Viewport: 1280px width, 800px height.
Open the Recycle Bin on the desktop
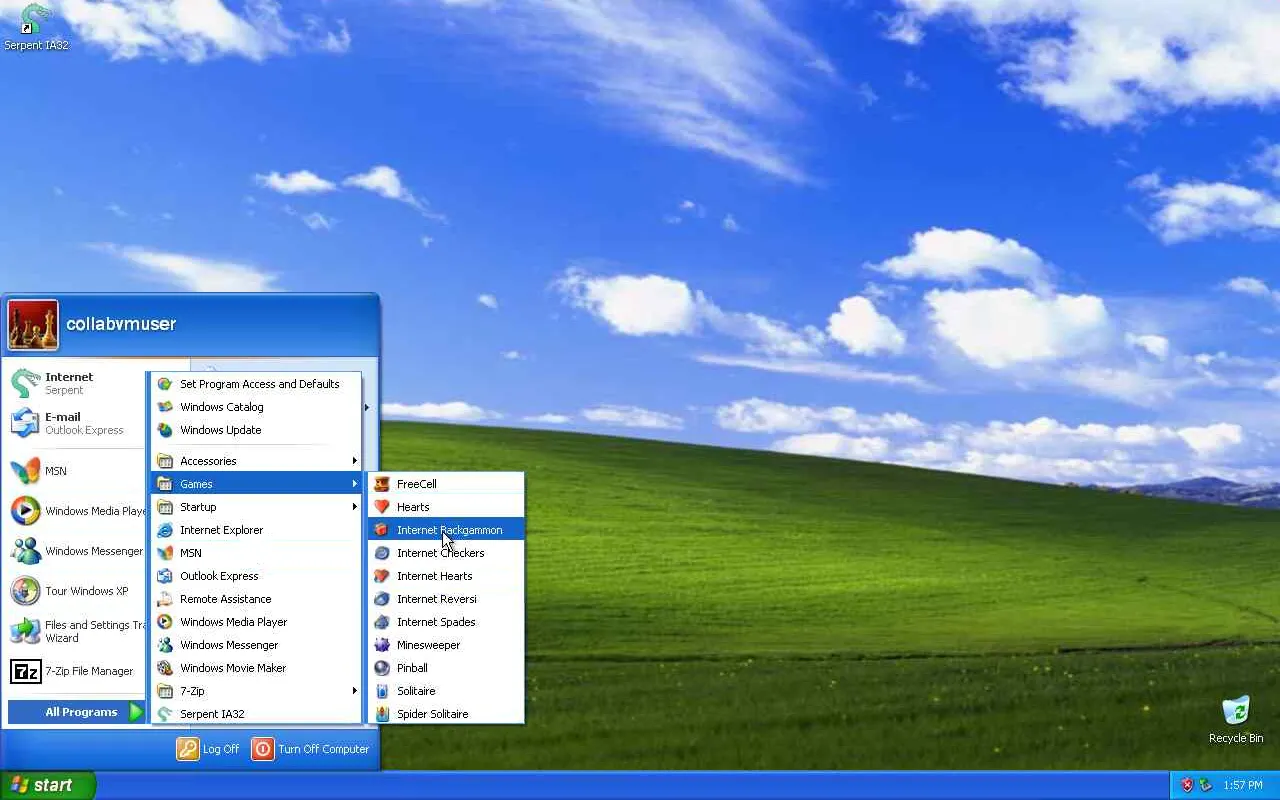click(1236, 720)
